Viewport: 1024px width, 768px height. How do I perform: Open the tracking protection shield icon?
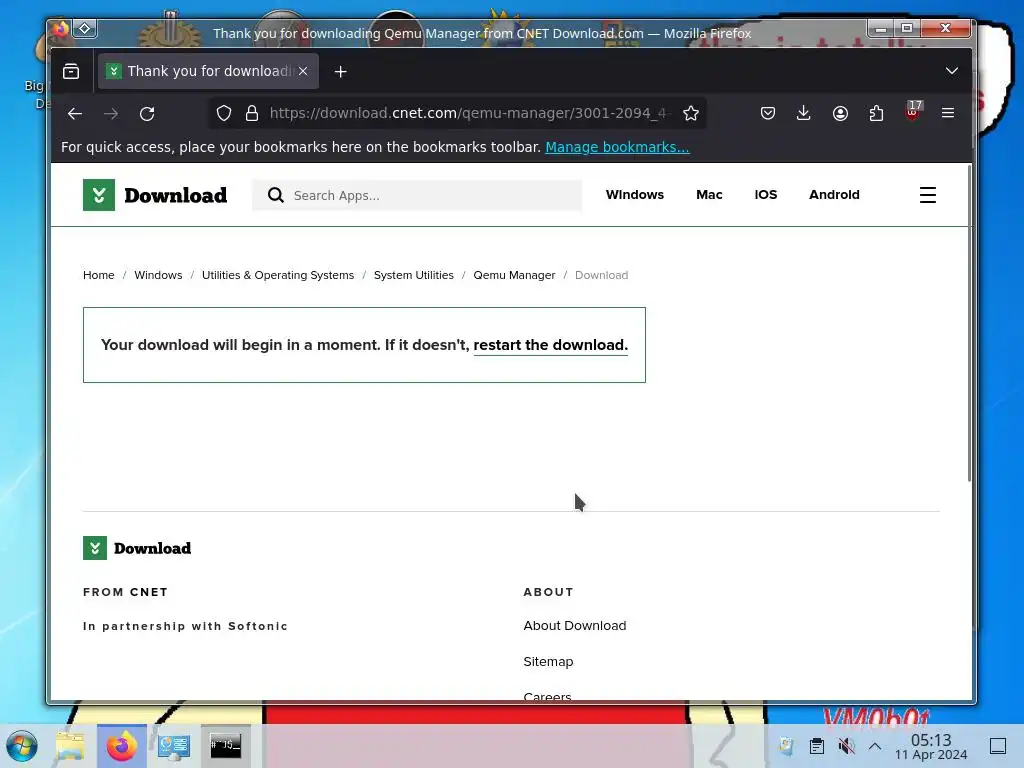coord(224,114)
